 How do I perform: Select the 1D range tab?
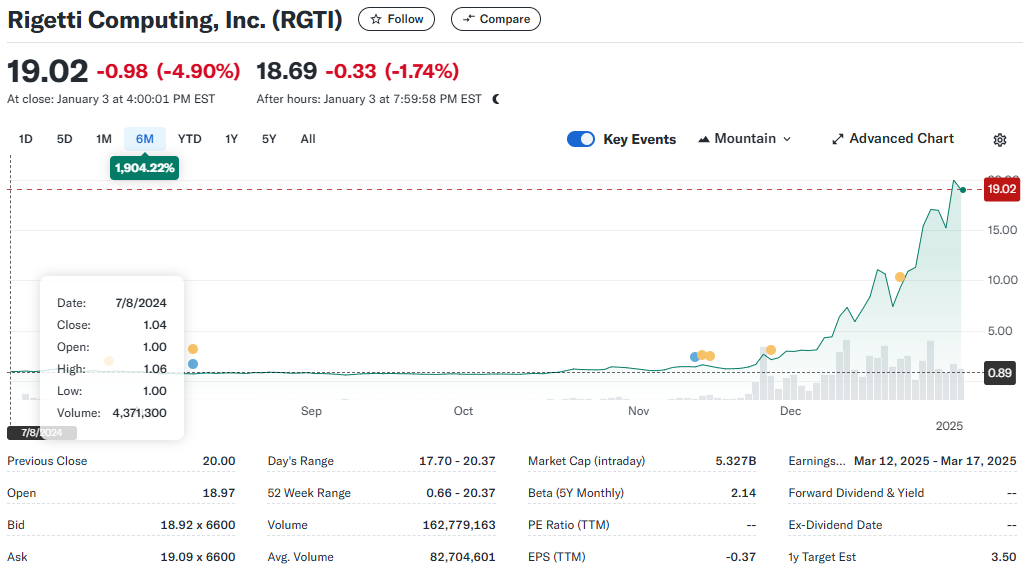(26, 139)
